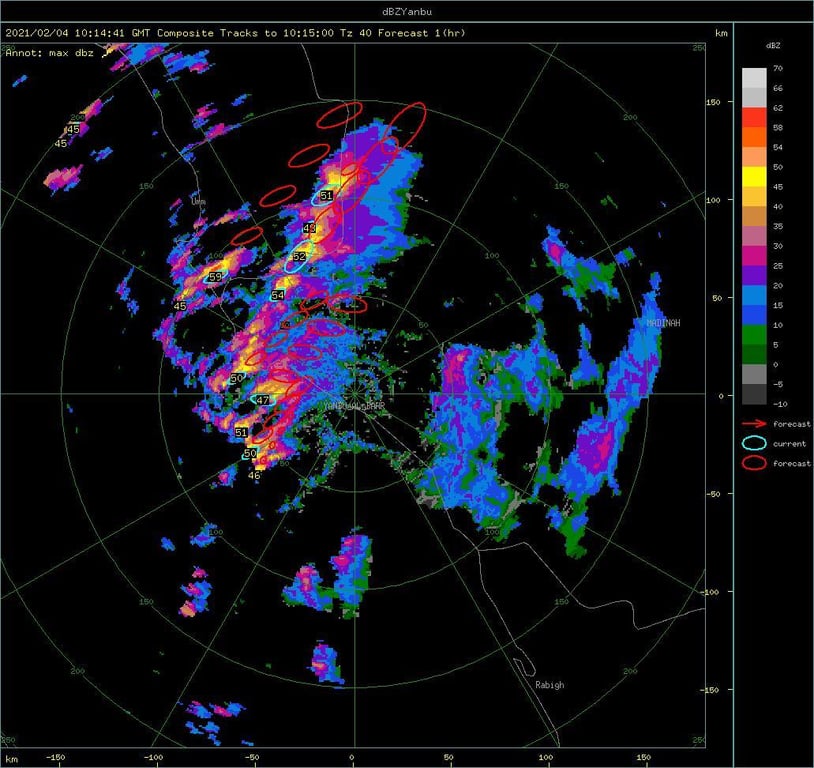The width and height of the screenshot is (814, 768).
Task: Select the cyan ellipse around storm 47
Action: [263, 400]
